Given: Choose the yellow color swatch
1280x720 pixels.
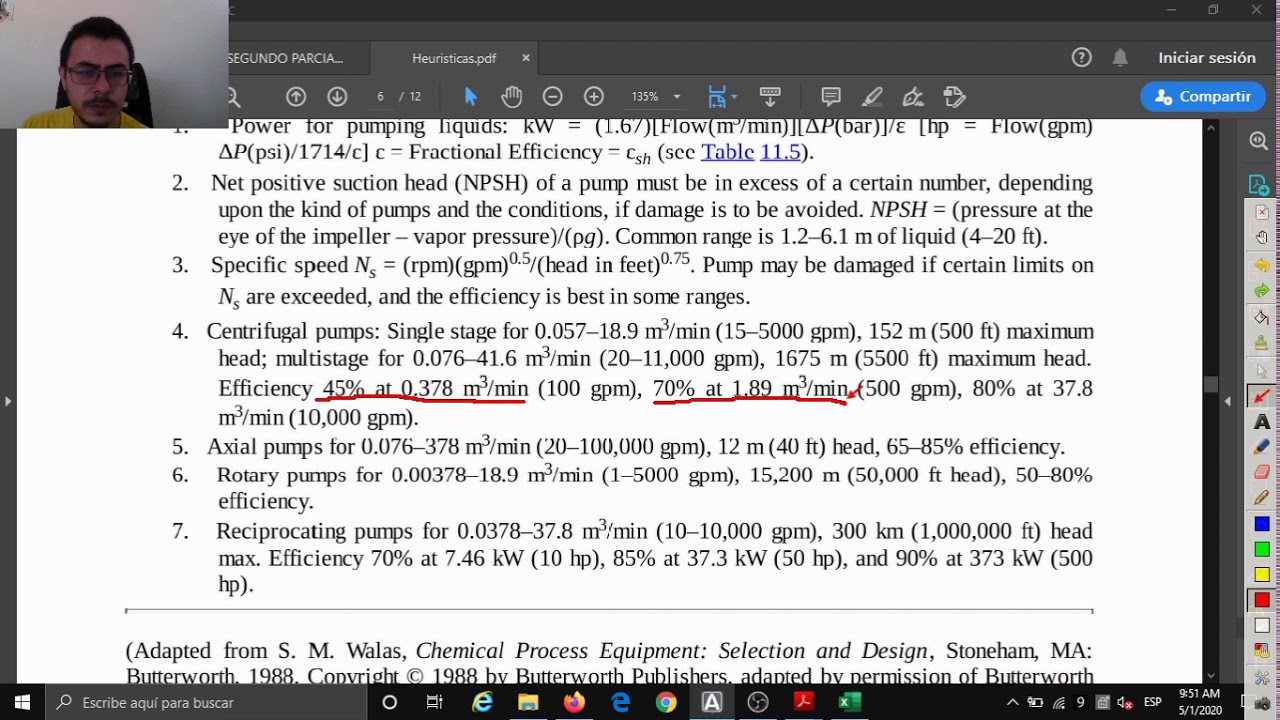Looking at the screenshot, I should click(x=1262, y=575).
